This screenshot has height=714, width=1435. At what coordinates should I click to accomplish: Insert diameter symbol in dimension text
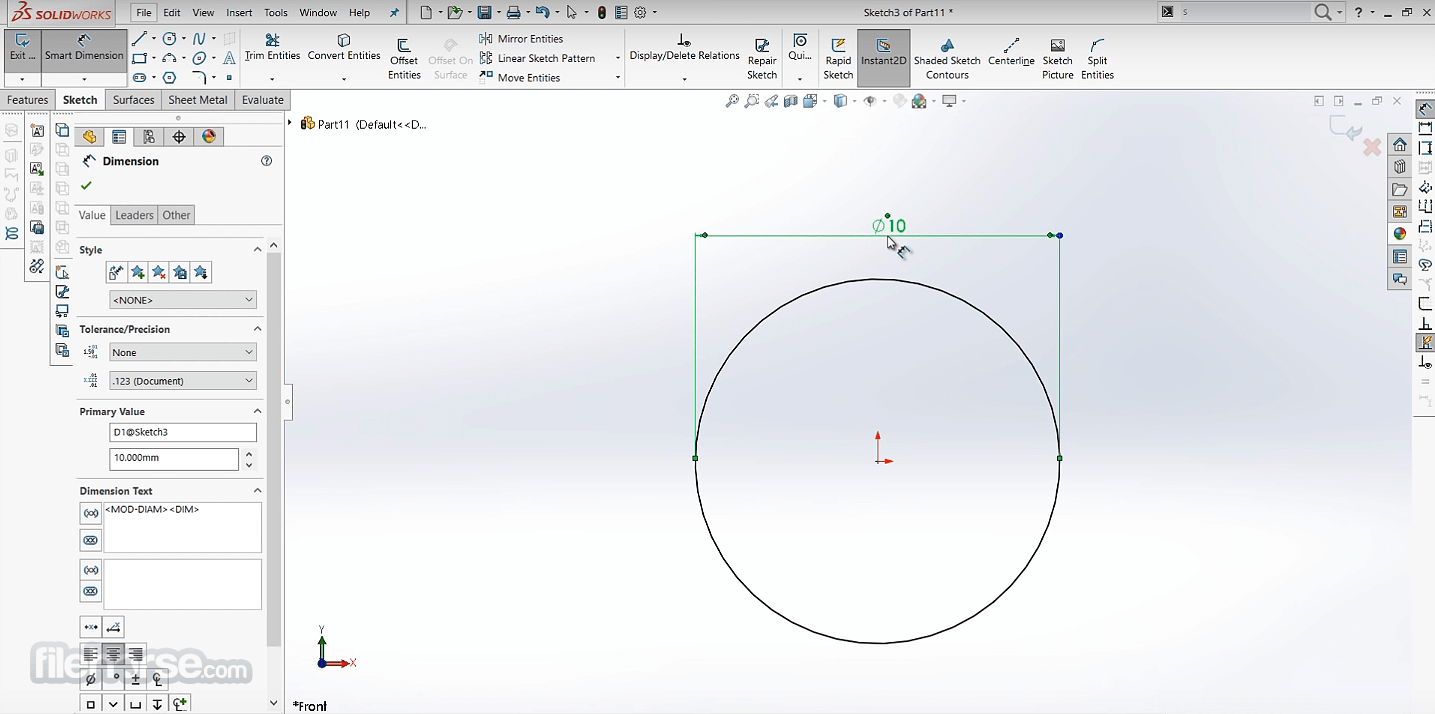click(x=91, y=679)
